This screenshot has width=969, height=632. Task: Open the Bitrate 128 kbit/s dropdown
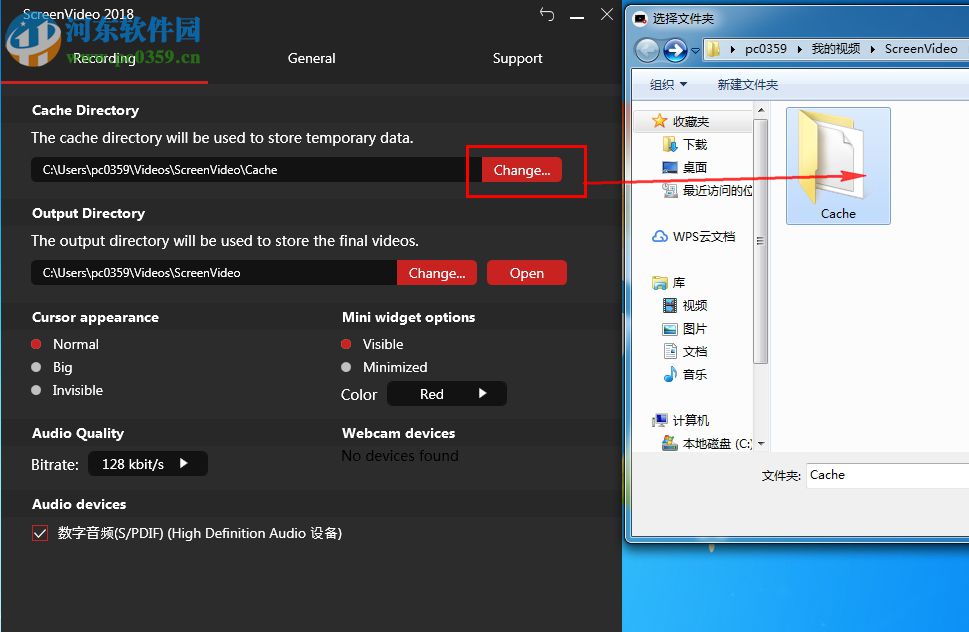click(148, 463)
